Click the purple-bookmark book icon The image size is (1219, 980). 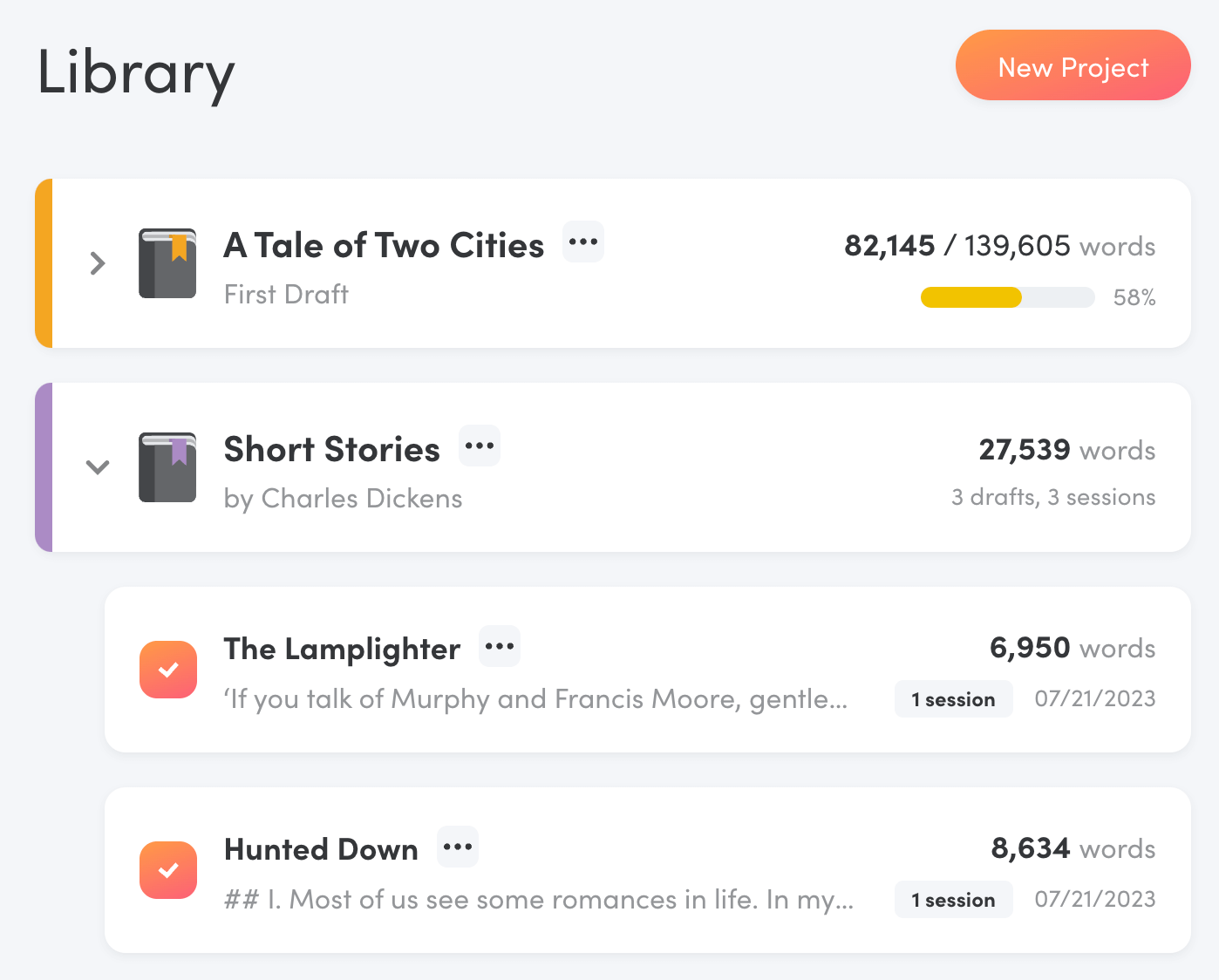pyautogui.click(x=167, y=467)
